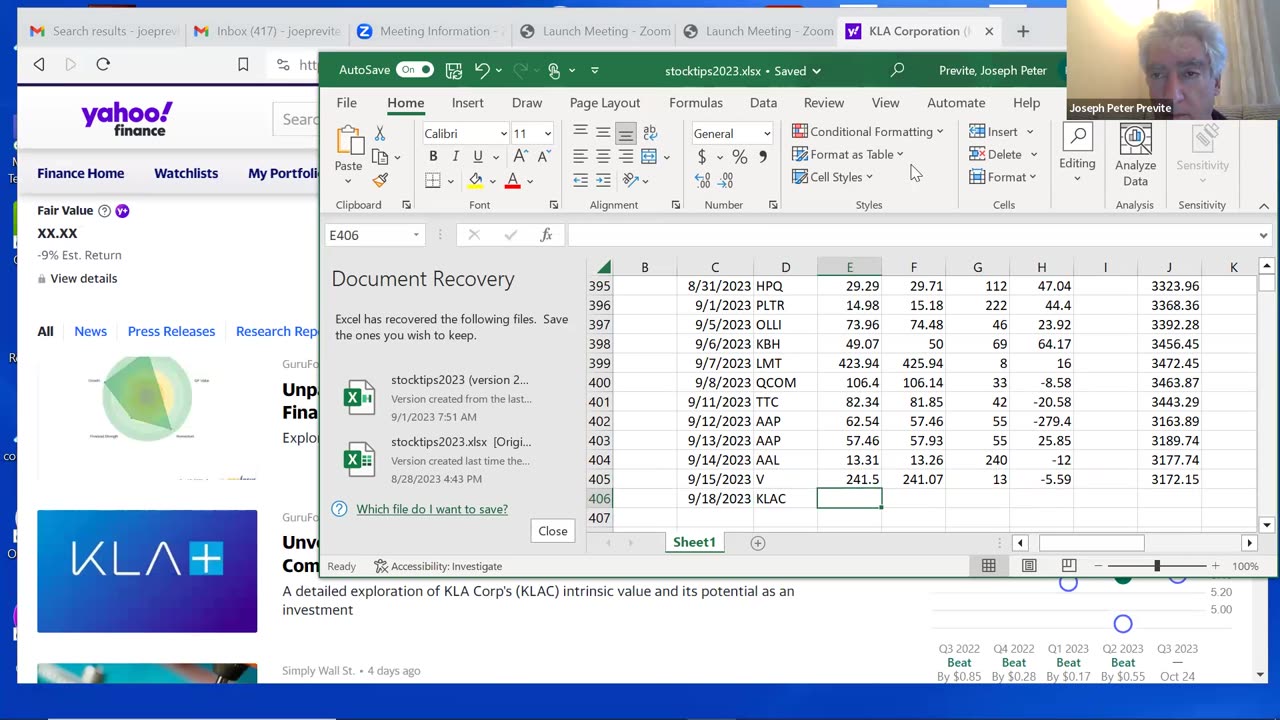Viewport: 1280px width, 720px height.
Task: Switch to the Page Layout ribbon tab
Action: point(605,103)
